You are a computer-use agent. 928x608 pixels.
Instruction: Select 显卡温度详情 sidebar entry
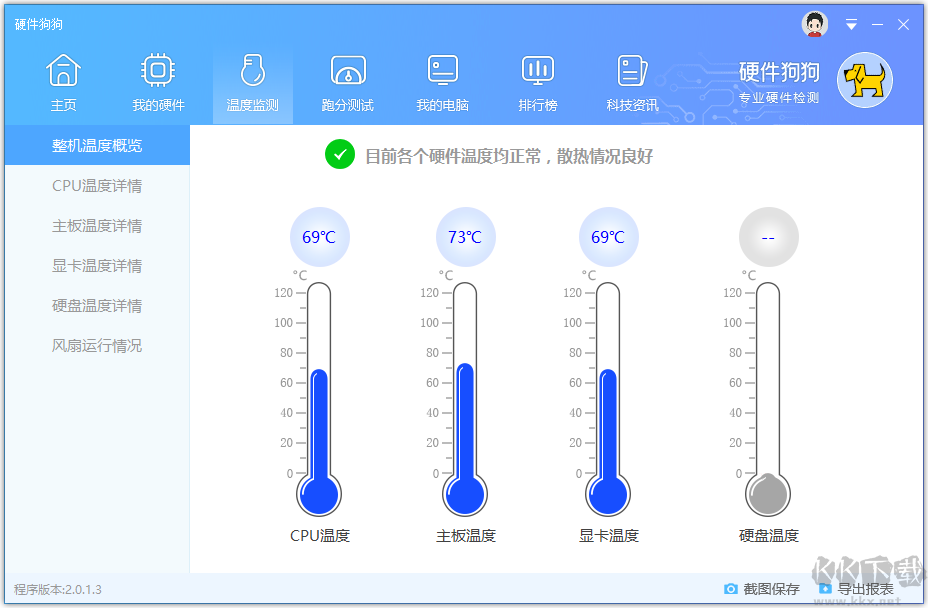tap(96, 265)
